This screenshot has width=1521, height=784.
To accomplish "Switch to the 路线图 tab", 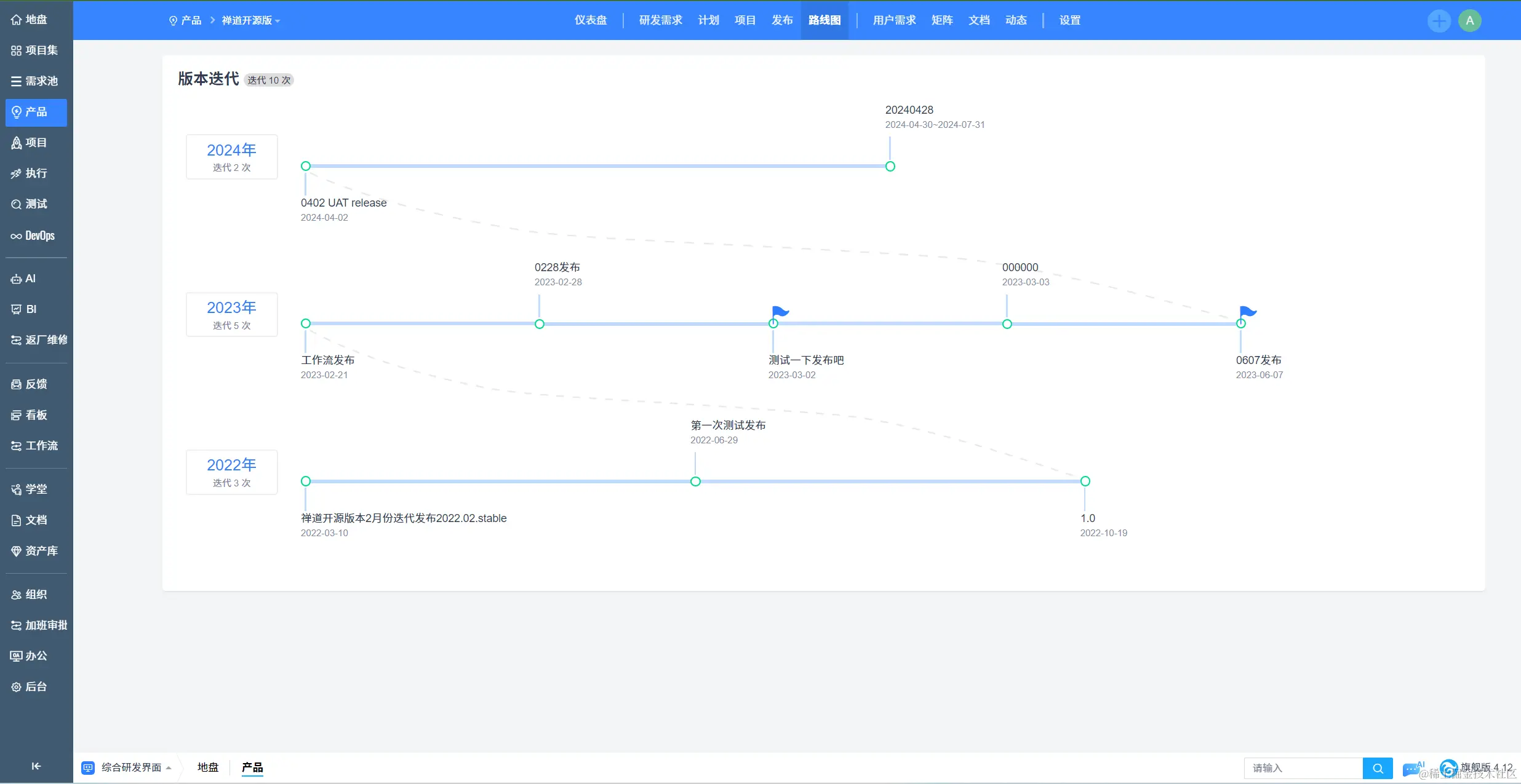I will [x=824, y=20].
